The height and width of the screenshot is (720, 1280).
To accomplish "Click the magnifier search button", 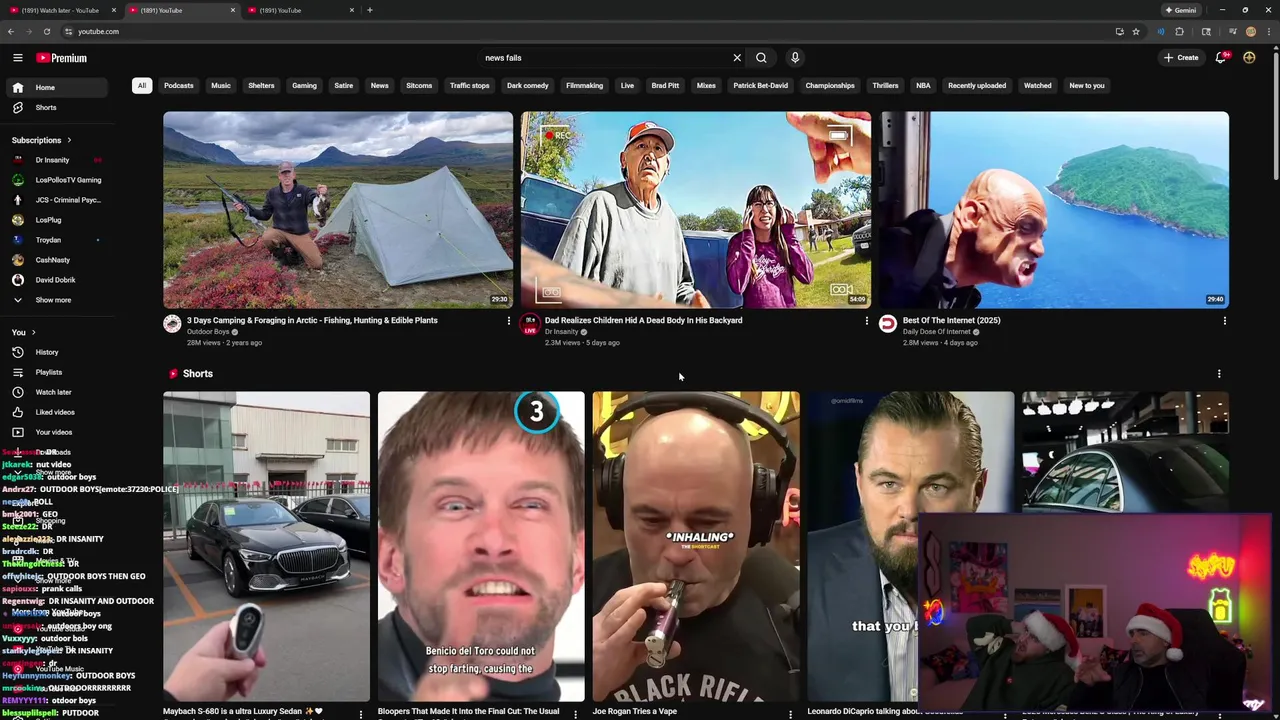I will point(761,58).
